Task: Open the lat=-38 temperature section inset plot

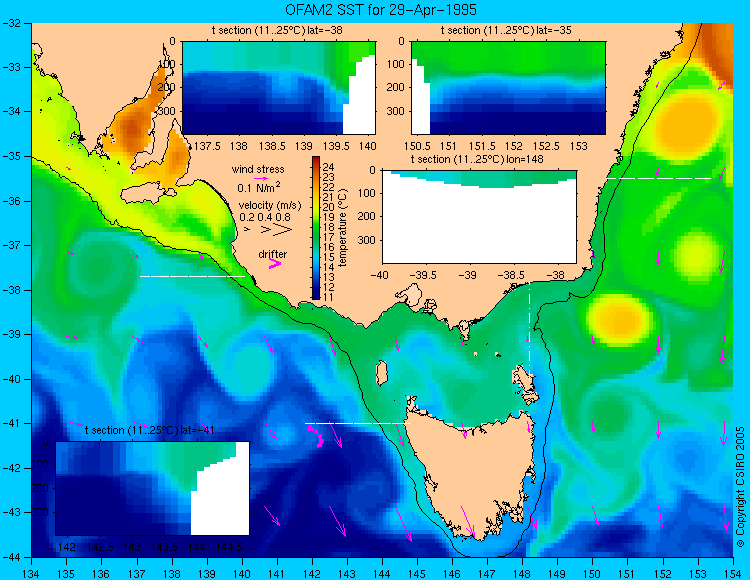Action: pos(279,88)
